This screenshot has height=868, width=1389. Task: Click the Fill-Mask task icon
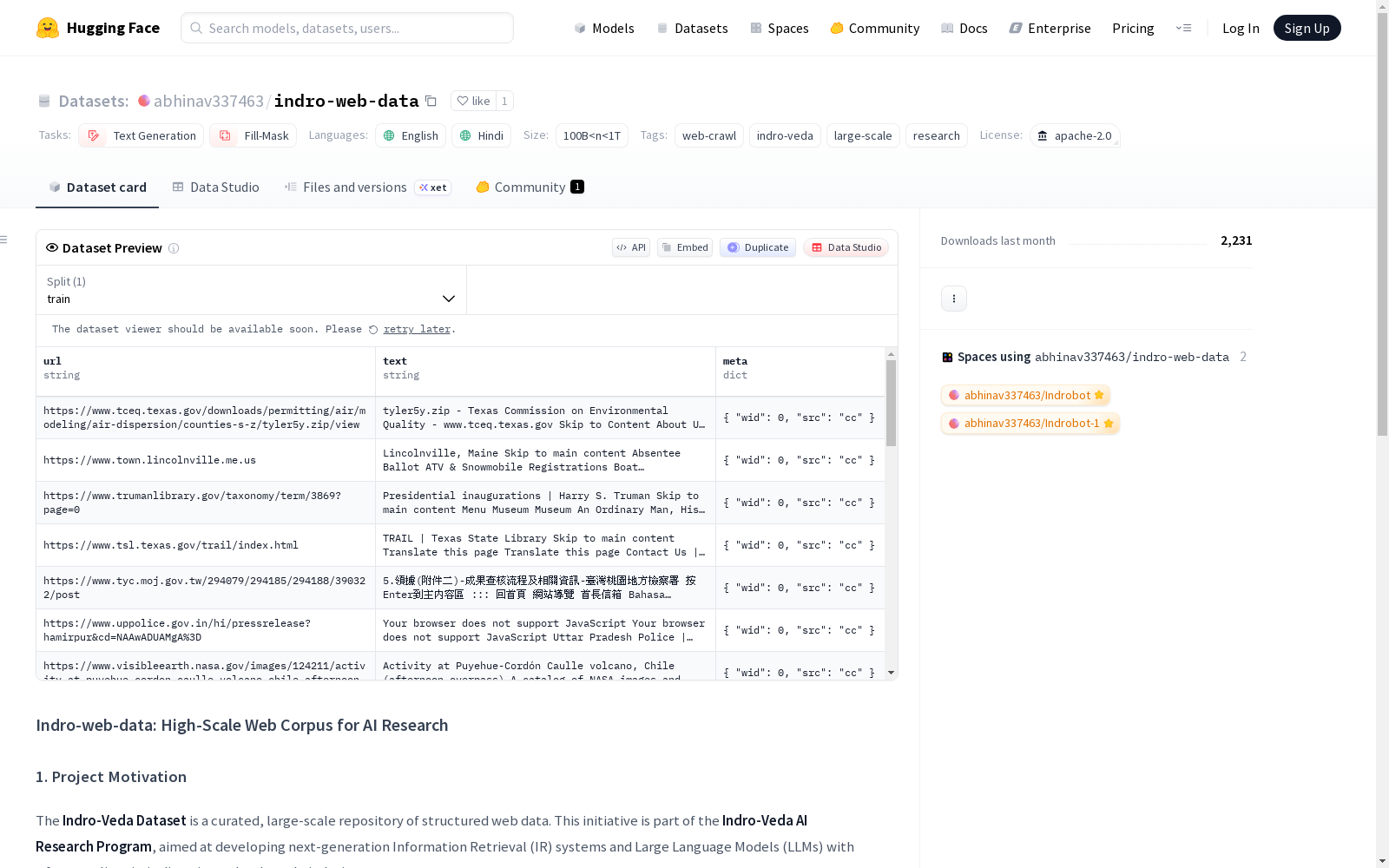(x=225, y=135)
